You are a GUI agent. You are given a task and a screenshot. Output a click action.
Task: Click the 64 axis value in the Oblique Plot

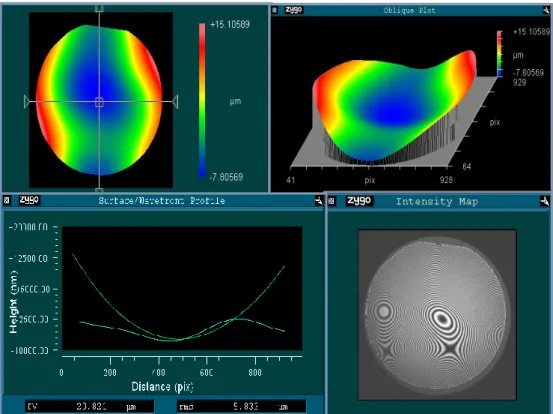(467, 166)
